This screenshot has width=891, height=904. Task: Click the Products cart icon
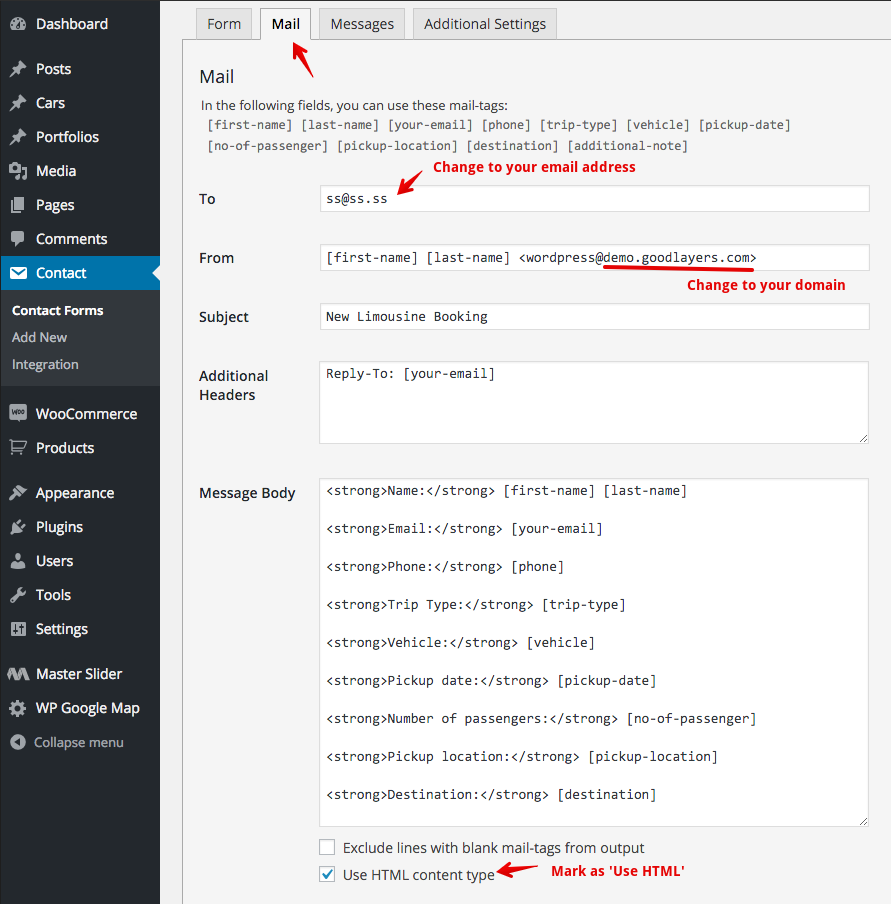[18, 447]
